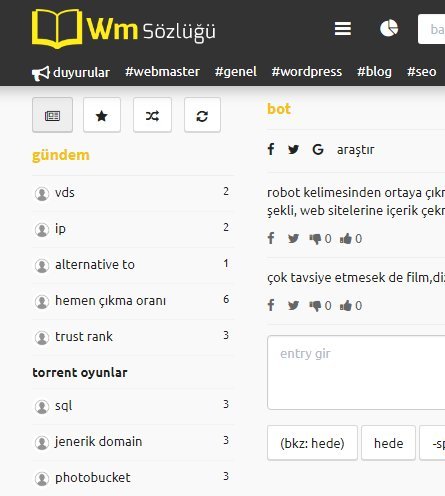Click the refresh icon button
The width and height of the screenshot is (445, 496).
(x=202, y=115)
